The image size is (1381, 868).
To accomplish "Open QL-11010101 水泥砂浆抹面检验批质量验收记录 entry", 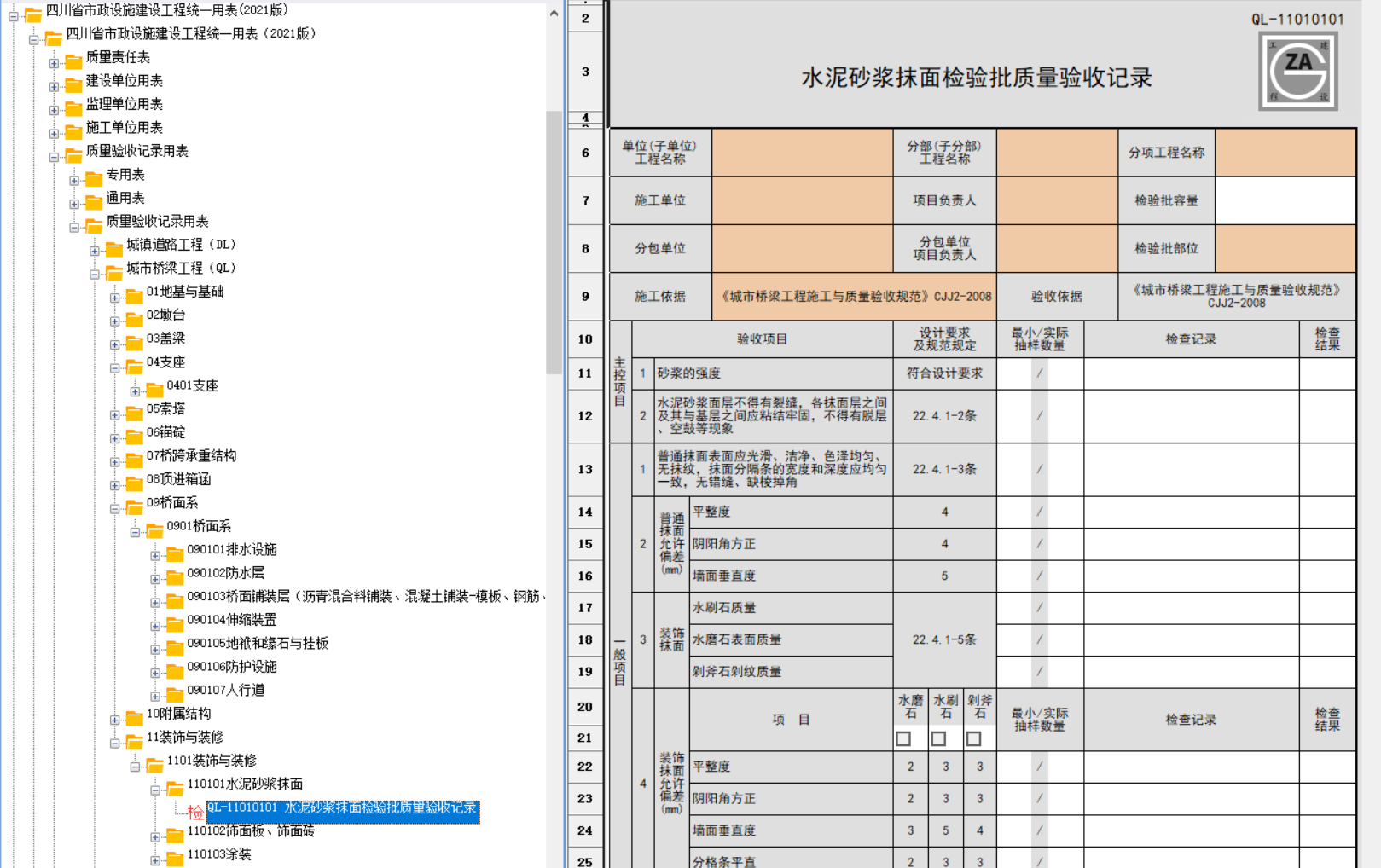I will 342,807.
